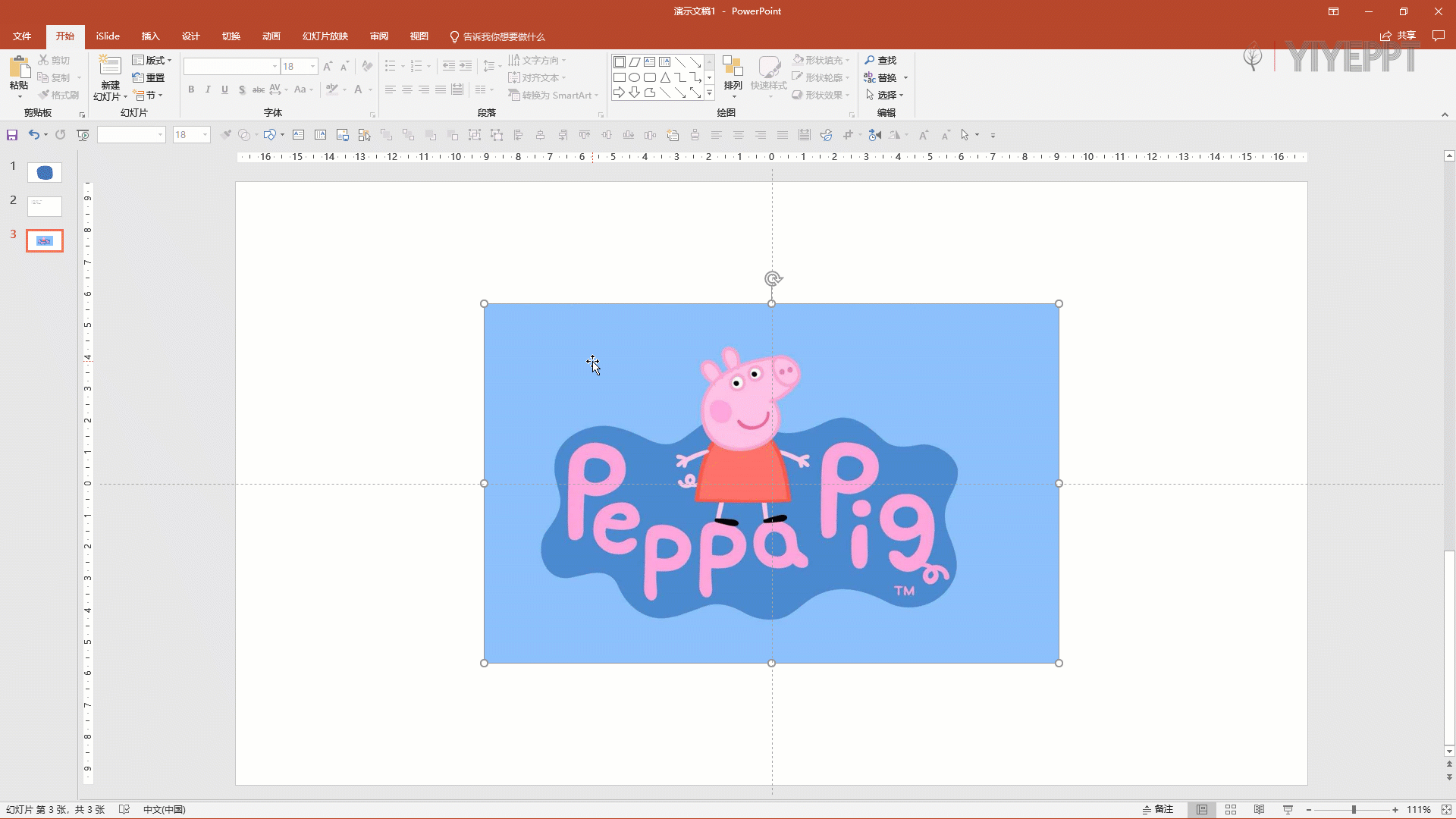Screen dimensions: 1456x819
Task: Click the zoom slider handle
Action: click(1354, 809)
